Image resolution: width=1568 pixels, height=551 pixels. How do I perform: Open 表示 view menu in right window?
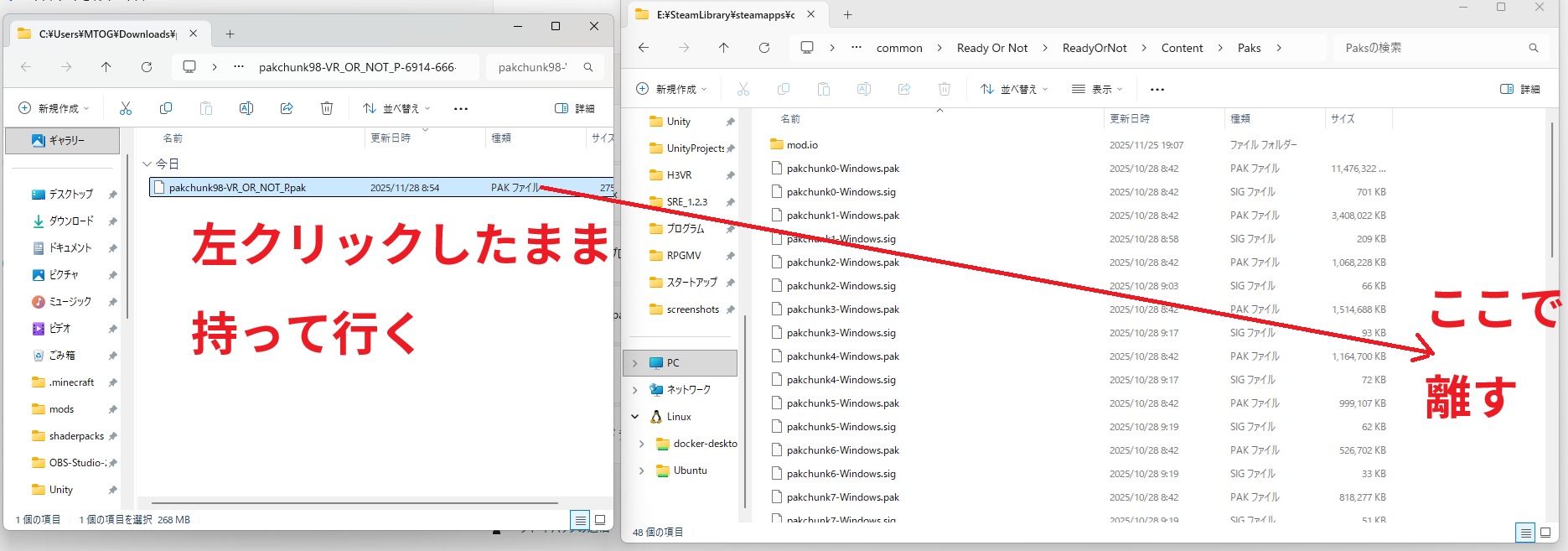coord(1096,89)
